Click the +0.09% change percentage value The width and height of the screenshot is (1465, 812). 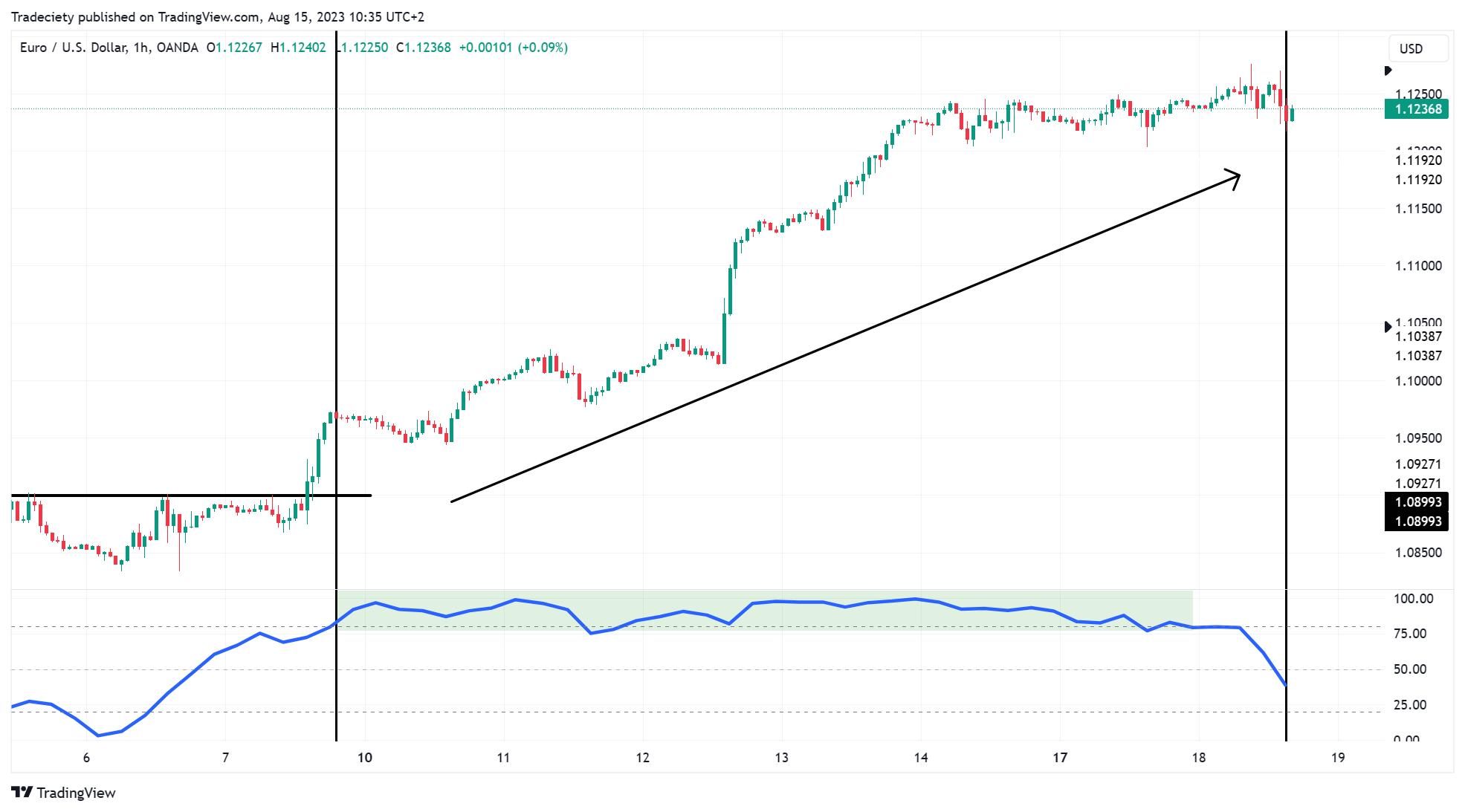coord(543,47)
